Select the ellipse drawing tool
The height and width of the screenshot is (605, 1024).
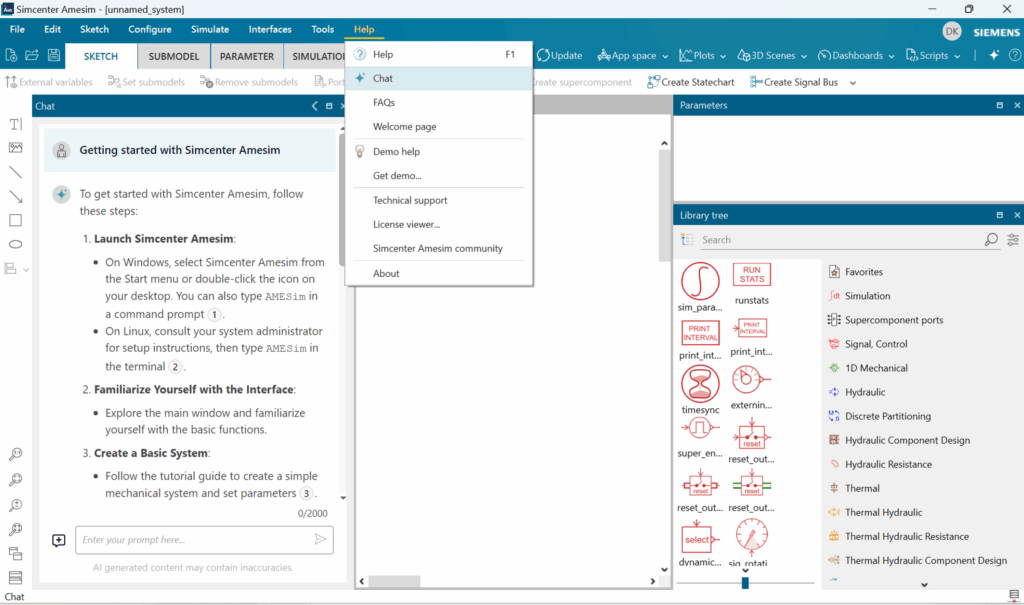[15, 244]
